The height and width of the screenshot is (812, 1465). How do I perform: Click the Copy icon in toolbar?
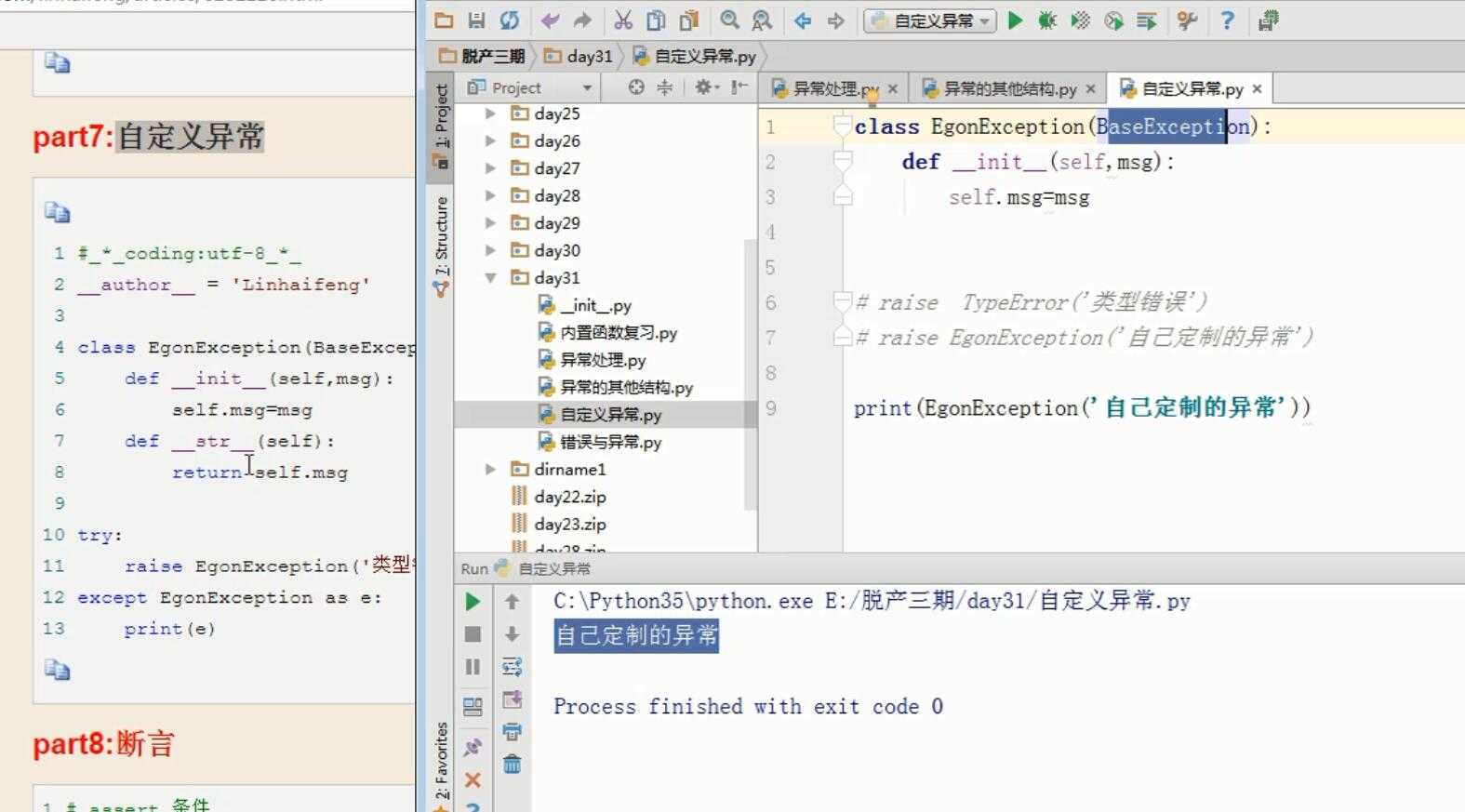(x=656, y=20)
